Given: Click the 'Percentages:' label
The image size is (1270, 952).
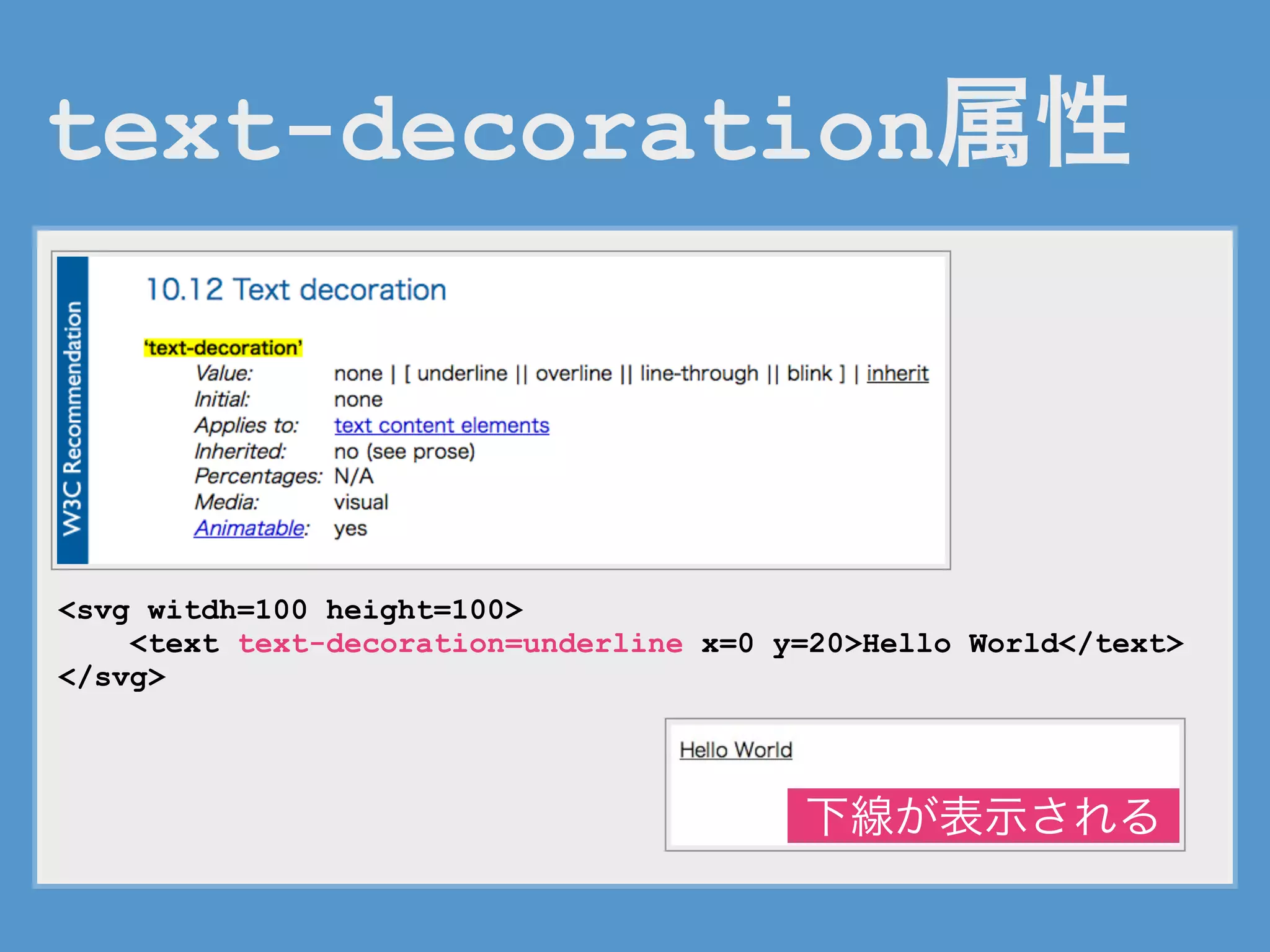Looking at the screenshot, I should pyautogui.click(x=258, y=476).
